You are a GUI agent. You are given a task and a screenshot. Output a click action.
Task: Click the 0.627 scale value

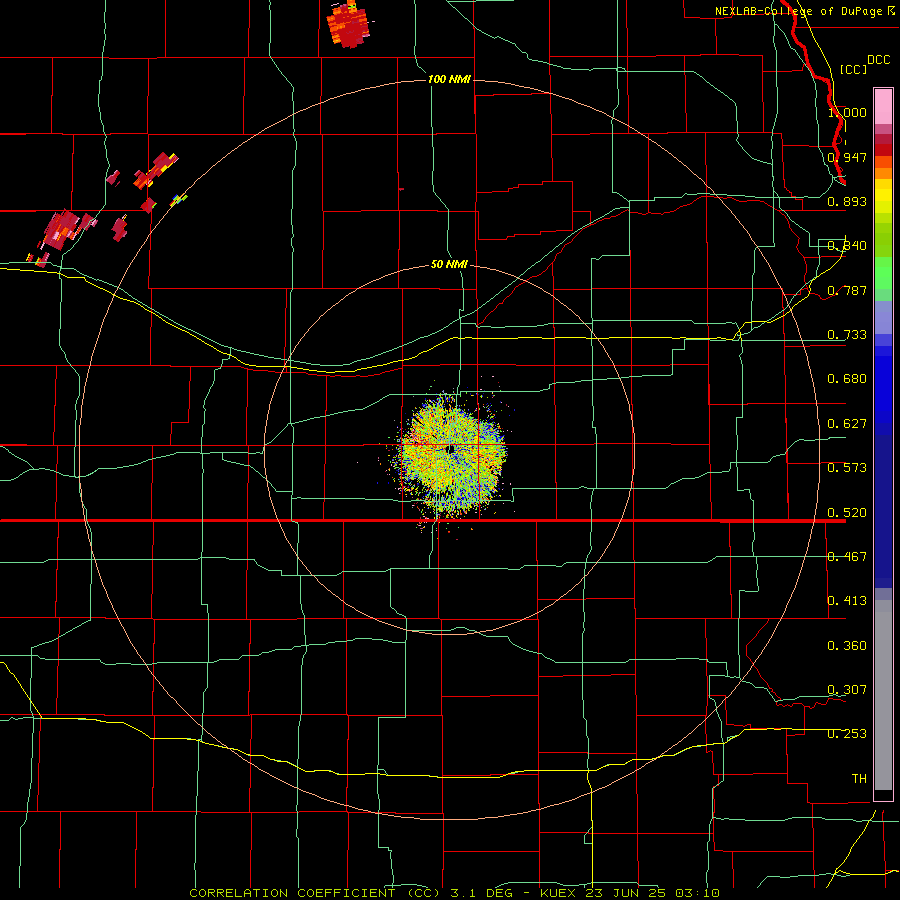(847, 424)
